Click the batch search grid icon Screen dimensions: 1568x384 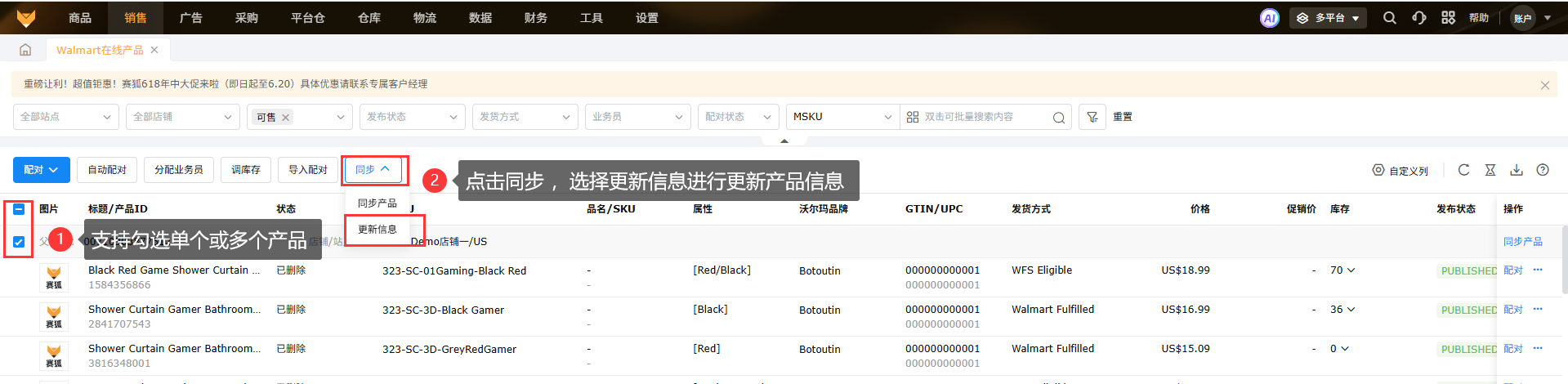point(913,117)
